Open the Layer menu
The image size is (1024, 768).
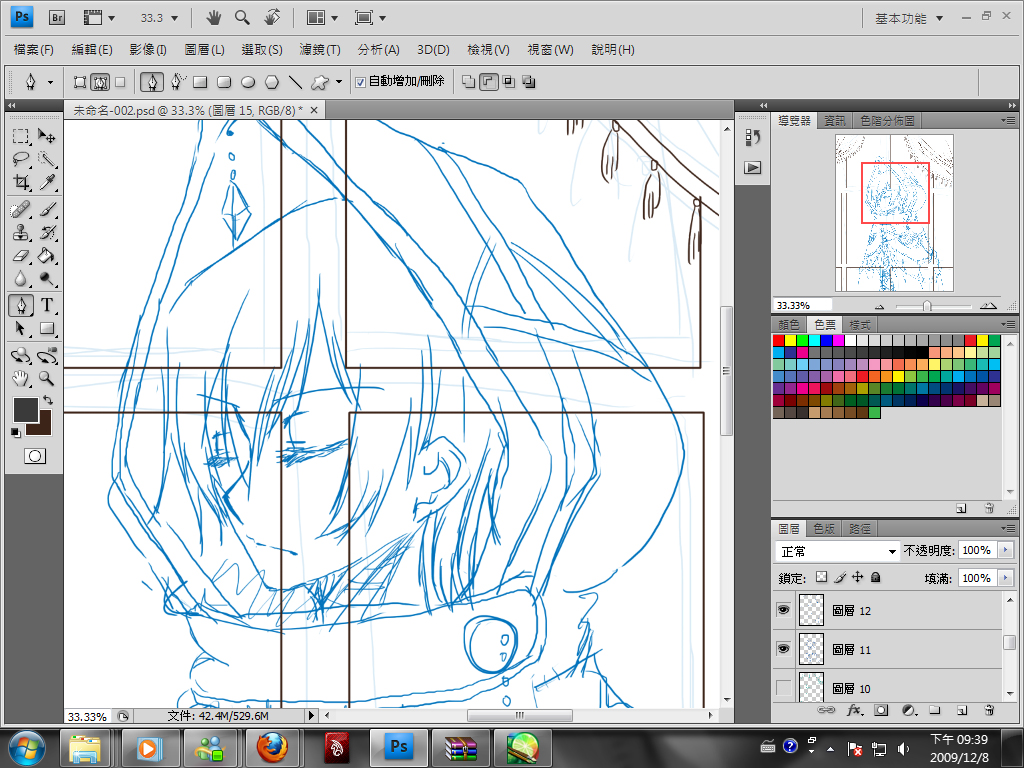204,50
